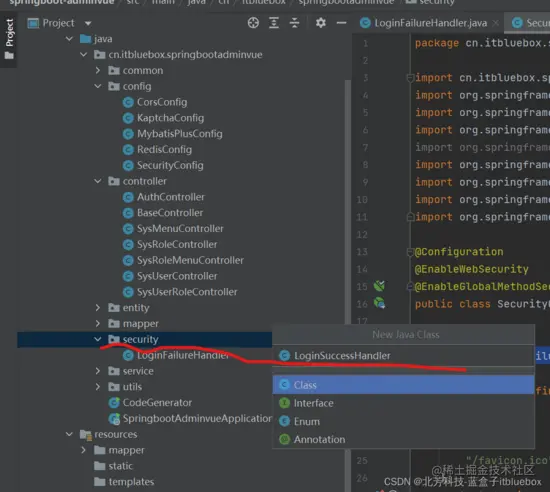Click the Expand All toolbar icon

(x=274, y=23)
